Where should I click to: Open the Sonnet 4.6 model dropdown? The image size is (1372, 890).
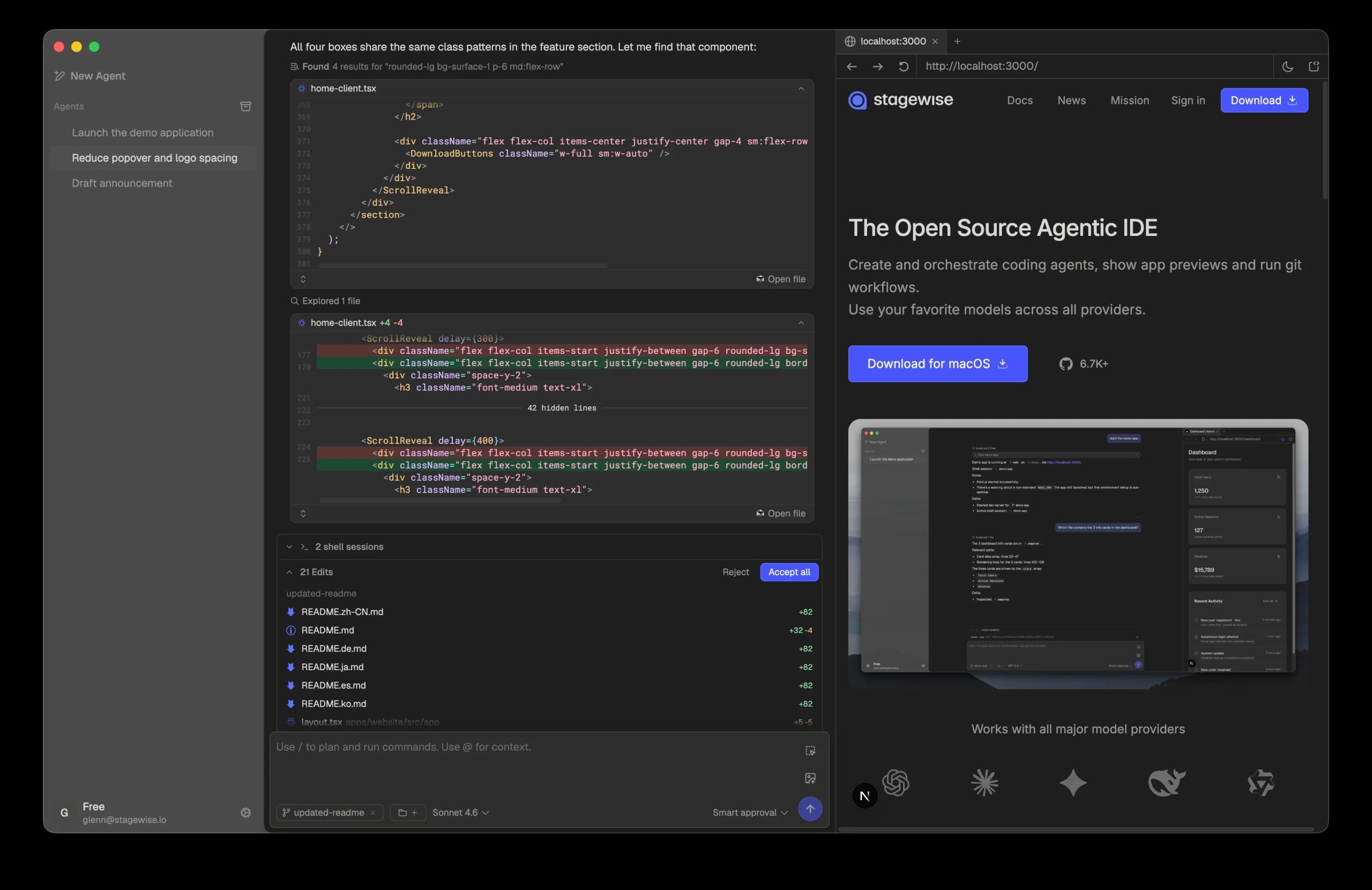click(x=460, y=813)
